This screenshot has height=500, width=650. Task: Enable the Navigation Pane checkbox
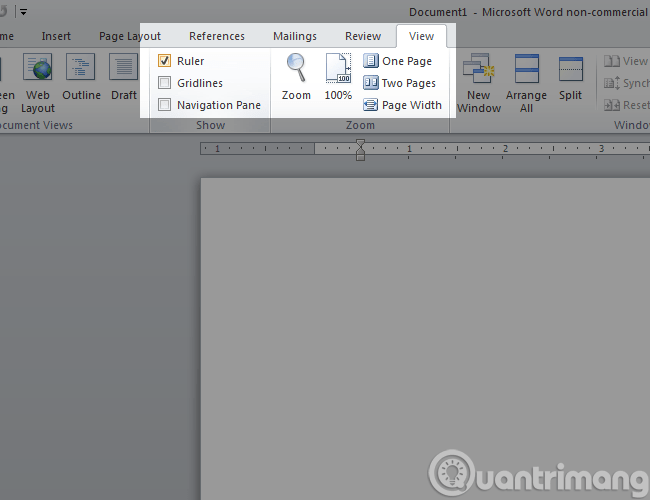pyautogui.click(x=165, y=104)
